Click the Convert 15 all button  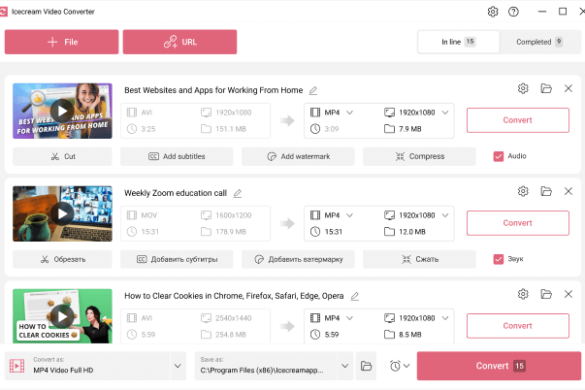click(x=499, y=366)
